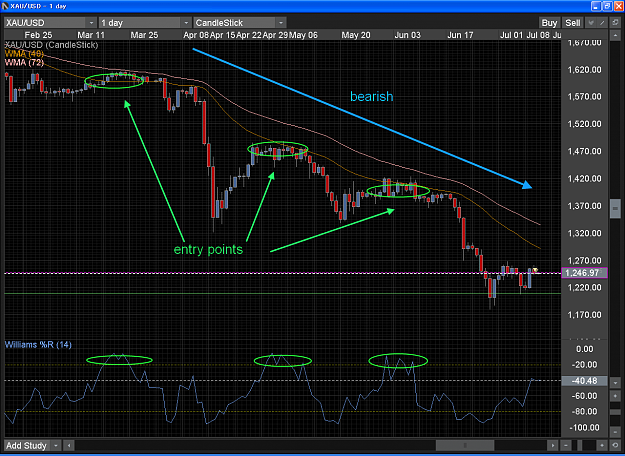Screen dimensions: 625x456
Task: Click the detach chart icon in top-right toolbar
Action: coord(615,23)
